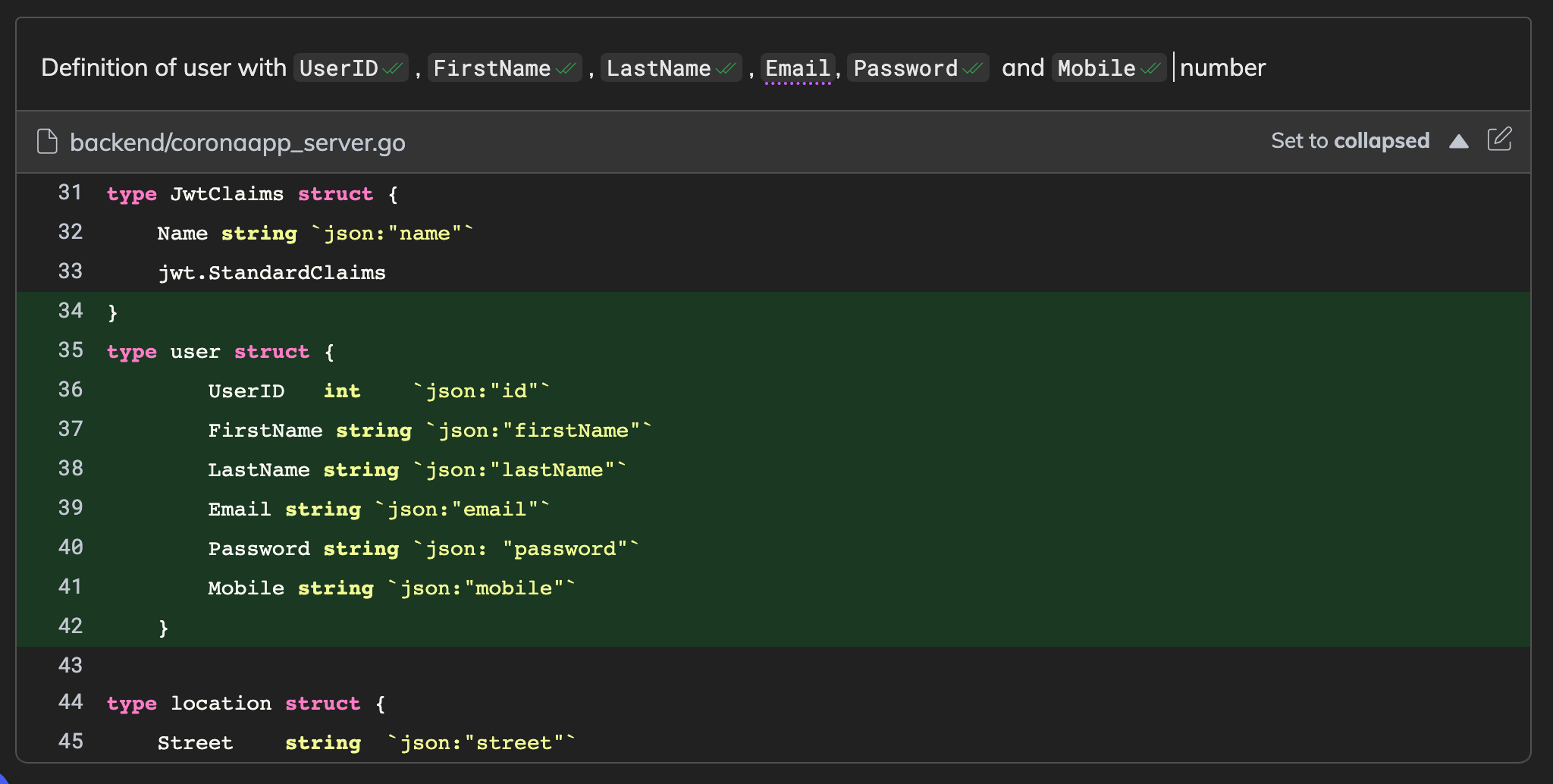Click 'LastName' field on line 38
The image size is (1553, 784).
tap(259, 470)
